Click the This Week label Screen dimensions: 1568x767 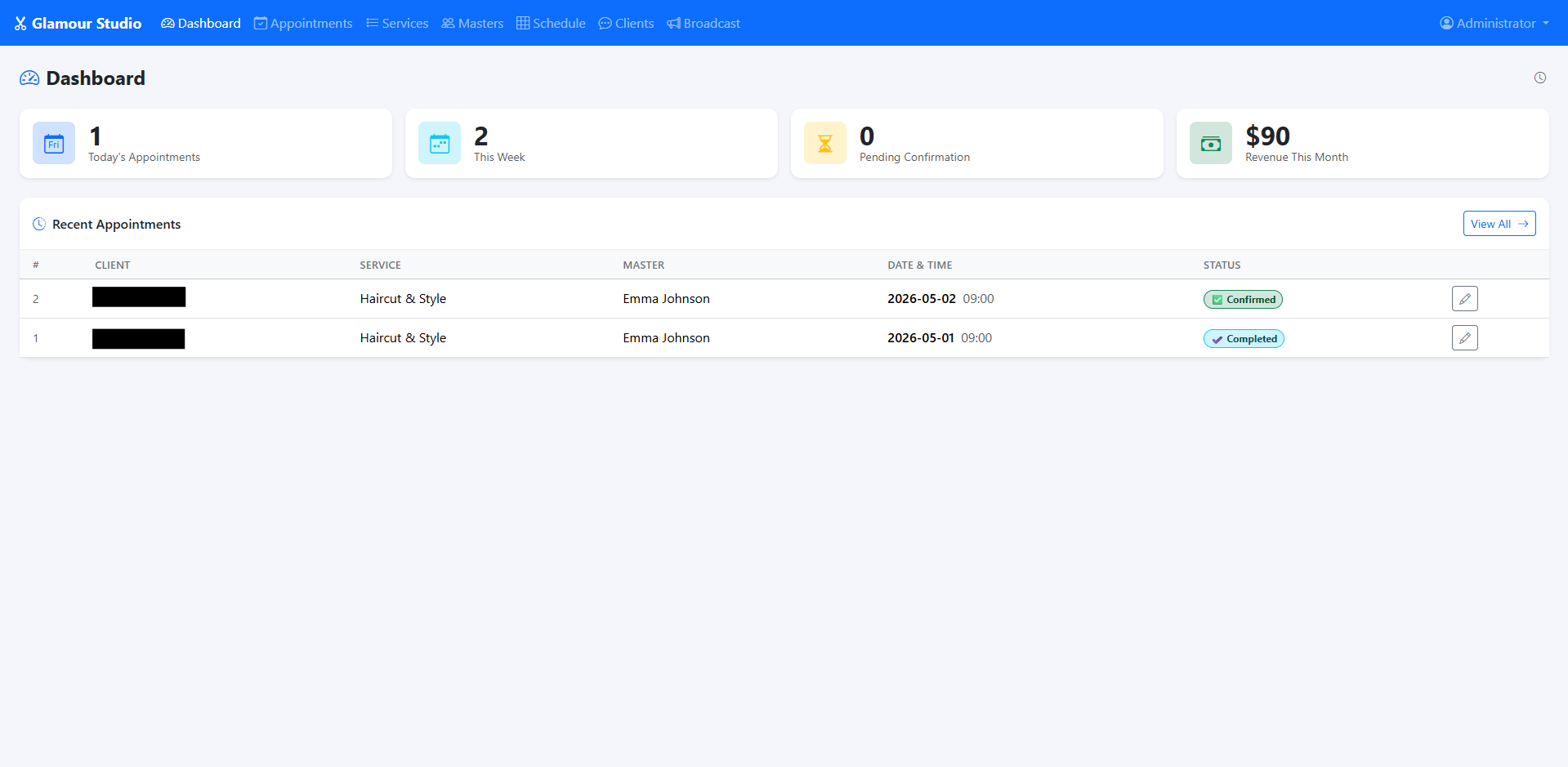tap(500, 157)
